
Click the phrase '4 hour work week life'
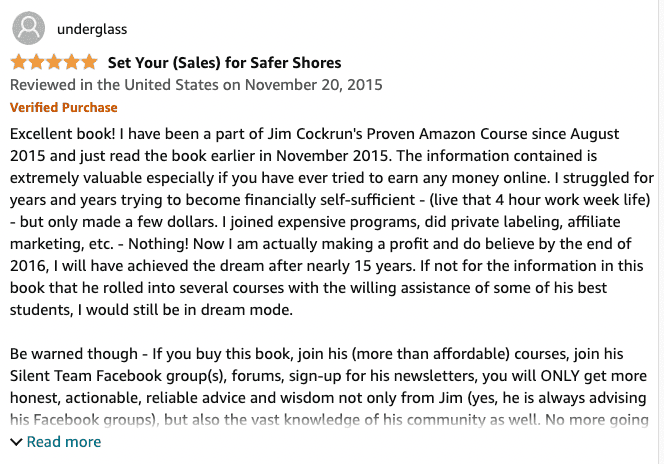pos(569,199)
